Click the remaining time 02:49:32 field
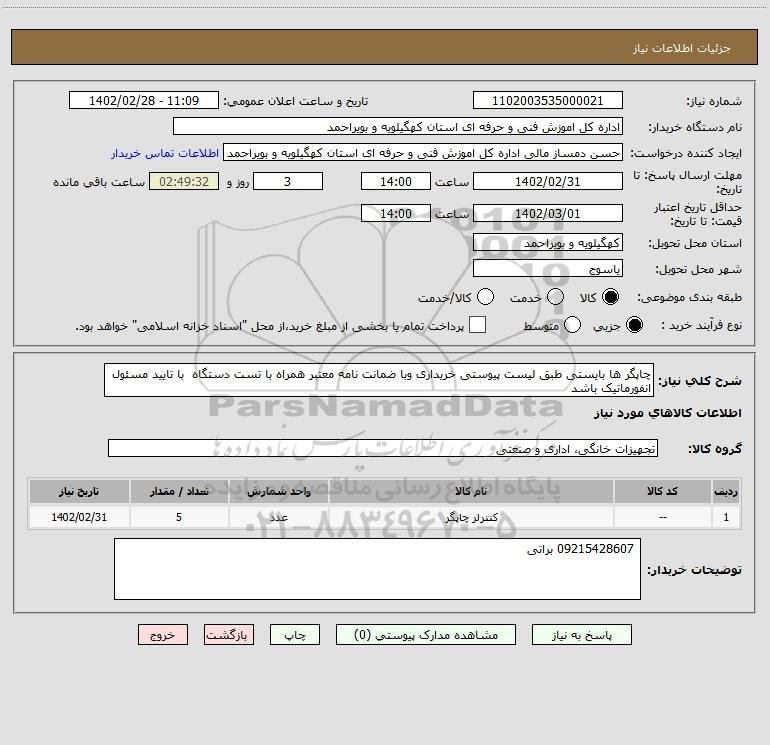The width and height of the screenshot is (770, 745). click(x=184, y=181)
